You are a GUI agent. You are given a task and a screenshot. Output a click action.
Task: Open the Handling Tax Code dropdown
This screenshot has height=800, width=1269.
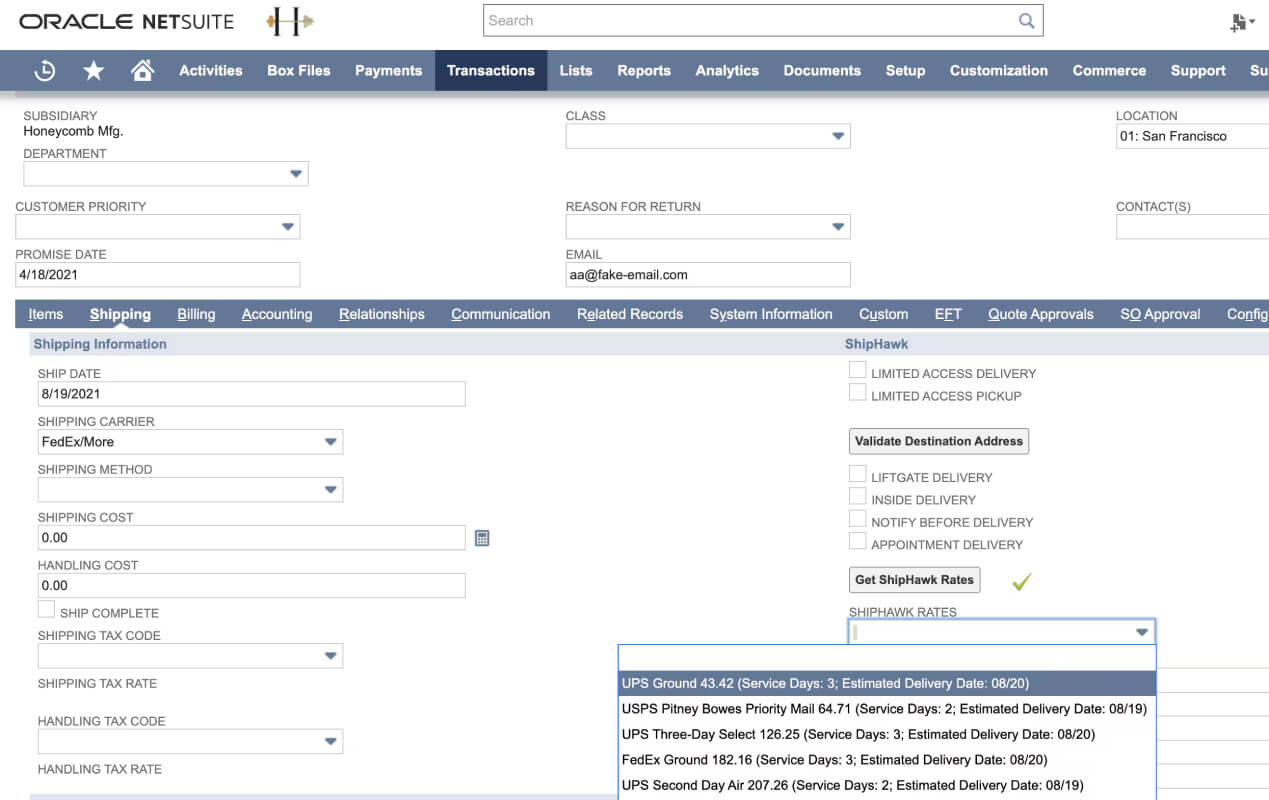[x=331, y=742]
